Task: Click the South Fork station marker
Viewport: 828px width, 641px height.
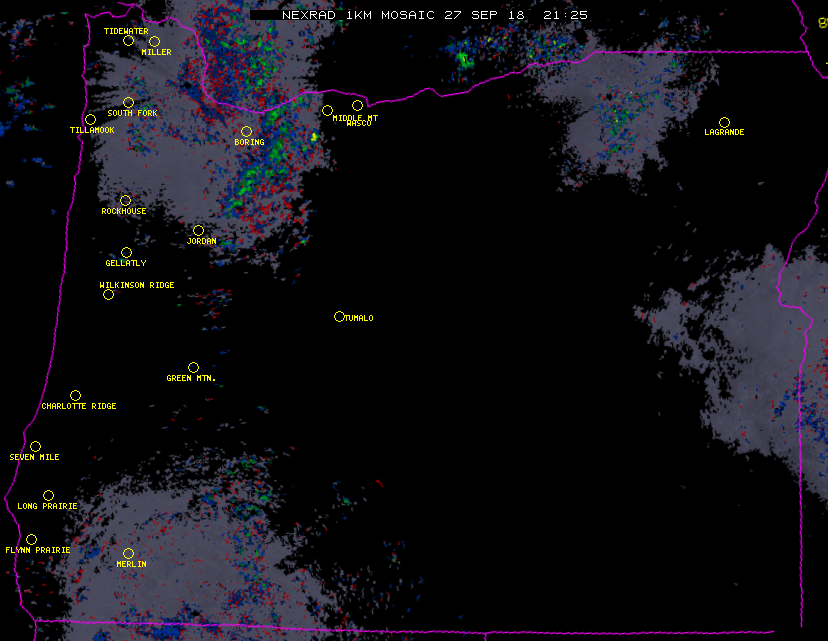Action: click(128, 102)
